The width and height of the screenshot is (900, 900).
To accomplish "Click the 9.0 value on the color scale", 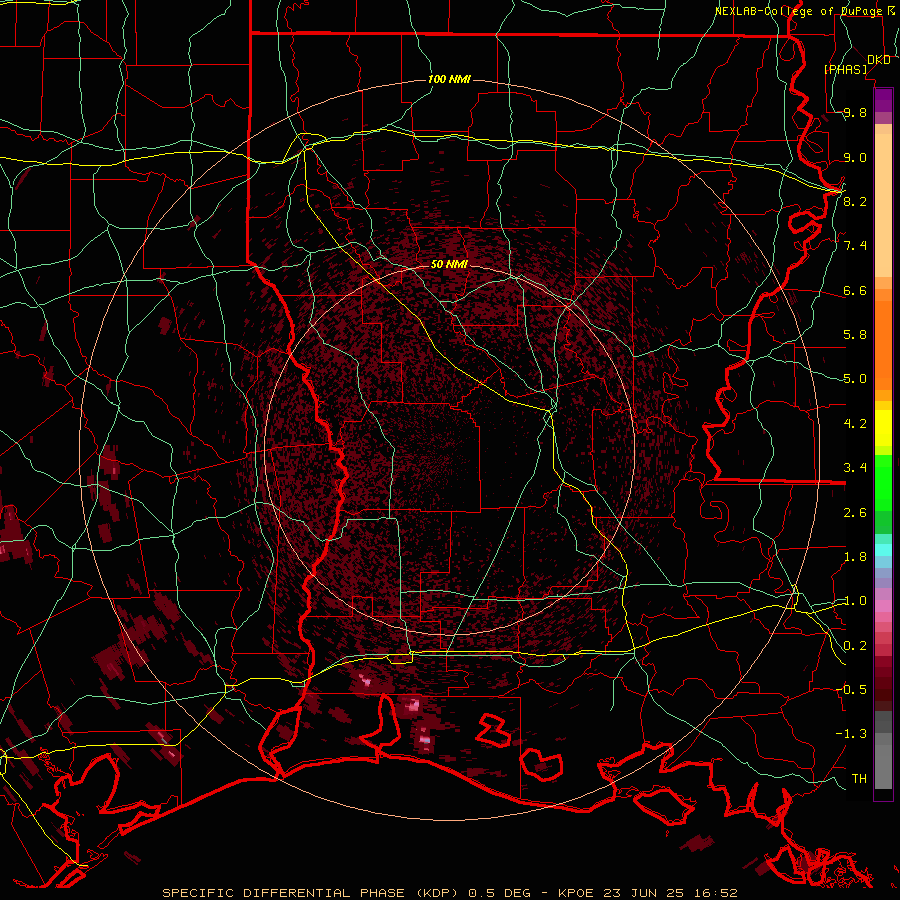I will 855,157.
